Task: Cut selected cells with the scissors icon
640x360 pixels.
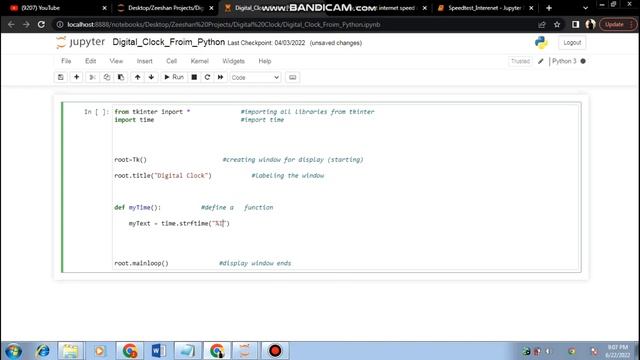Action: coord(92,77)
